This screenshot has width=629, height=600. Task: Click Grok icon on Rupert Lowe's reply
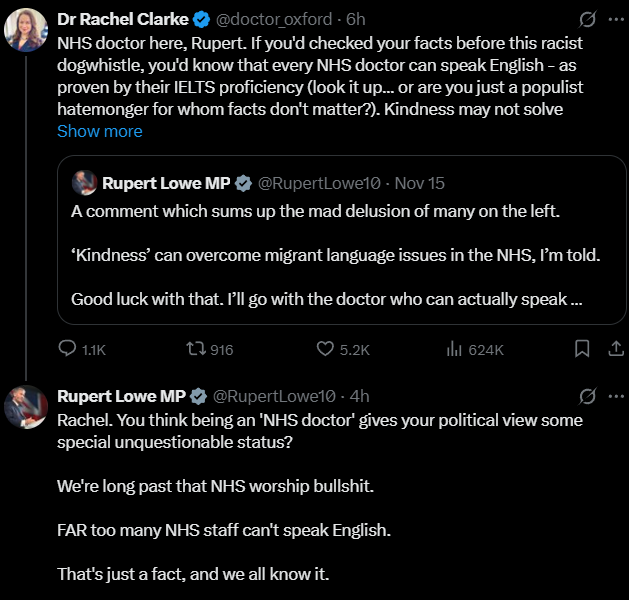[589, 396]
